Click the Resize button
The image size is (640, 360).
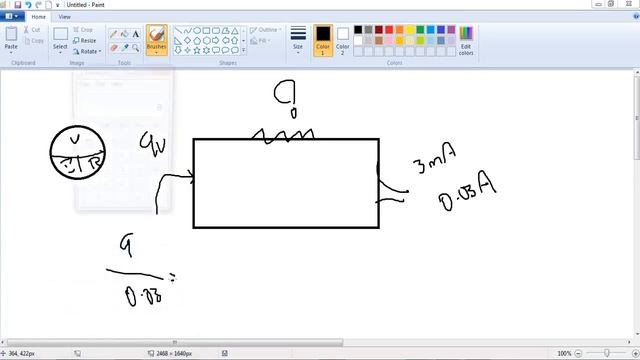pyautogui.click(x=84, y=40)
